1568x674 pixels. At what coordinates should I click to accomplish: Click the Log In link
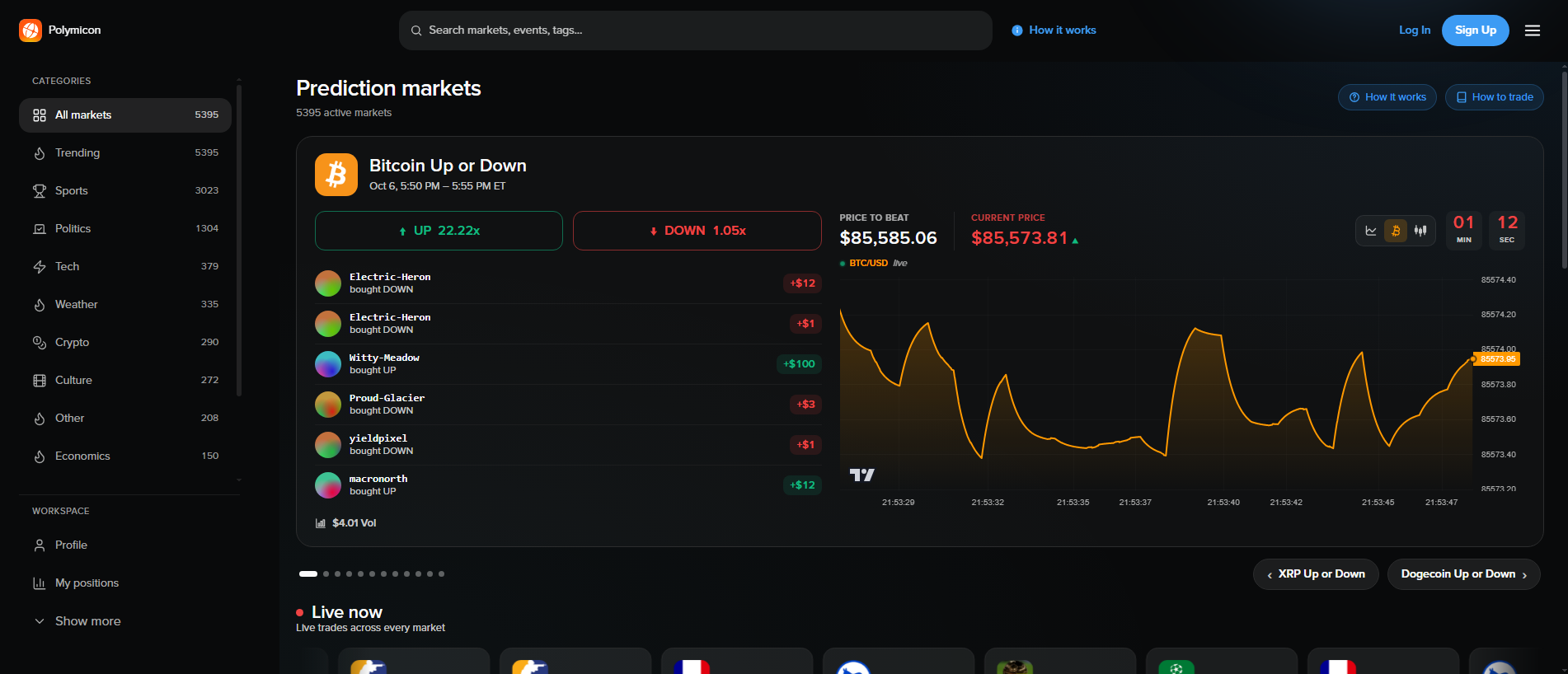1415,30
